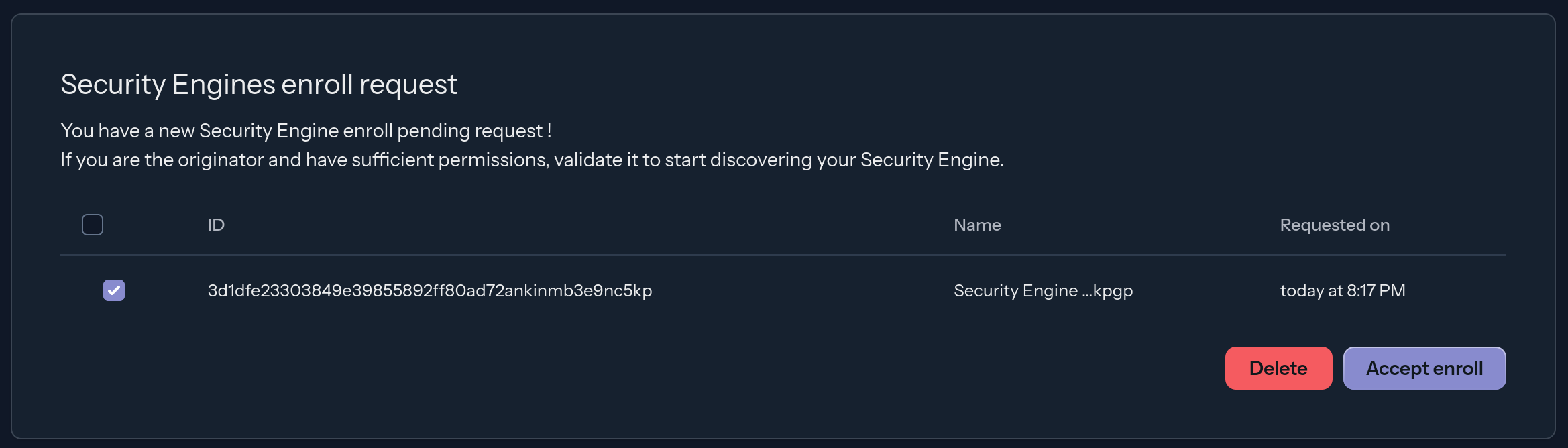Click the Name column header
1568x448 pixels.
(x=977, y=225)
